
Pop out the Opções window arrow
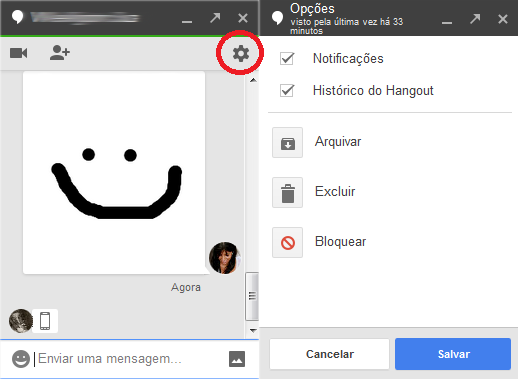pos(475,19)
